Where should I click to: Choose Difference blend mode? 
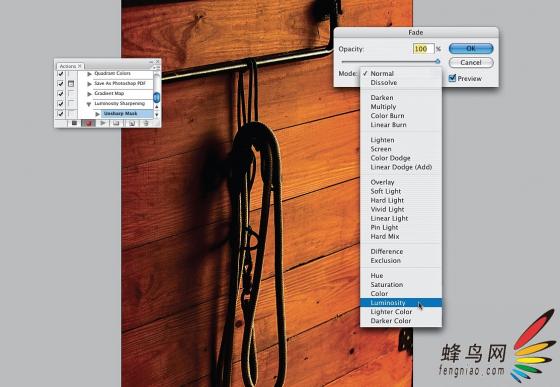click(x=401, y=251)
